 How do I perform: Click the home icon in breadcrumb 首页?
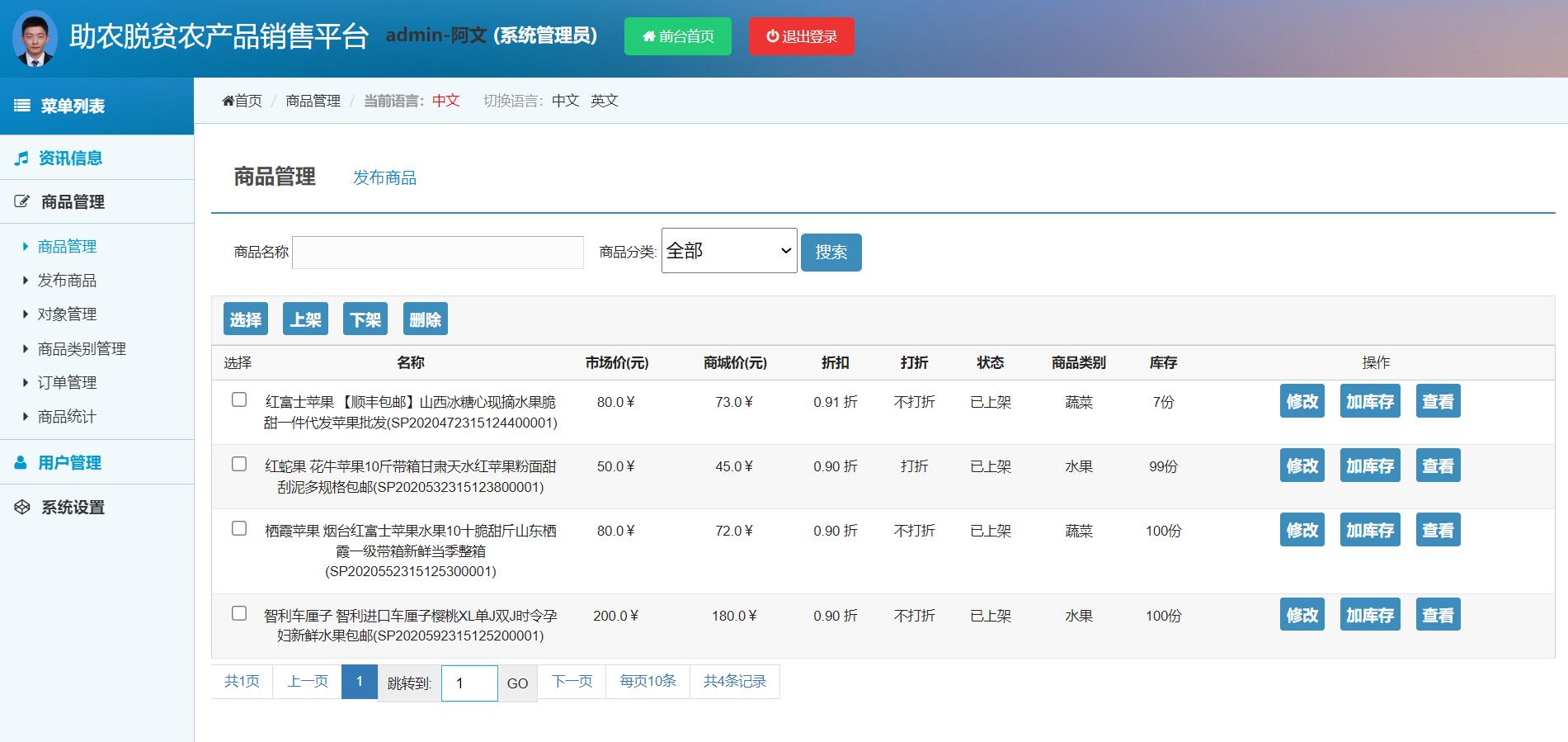228,101
